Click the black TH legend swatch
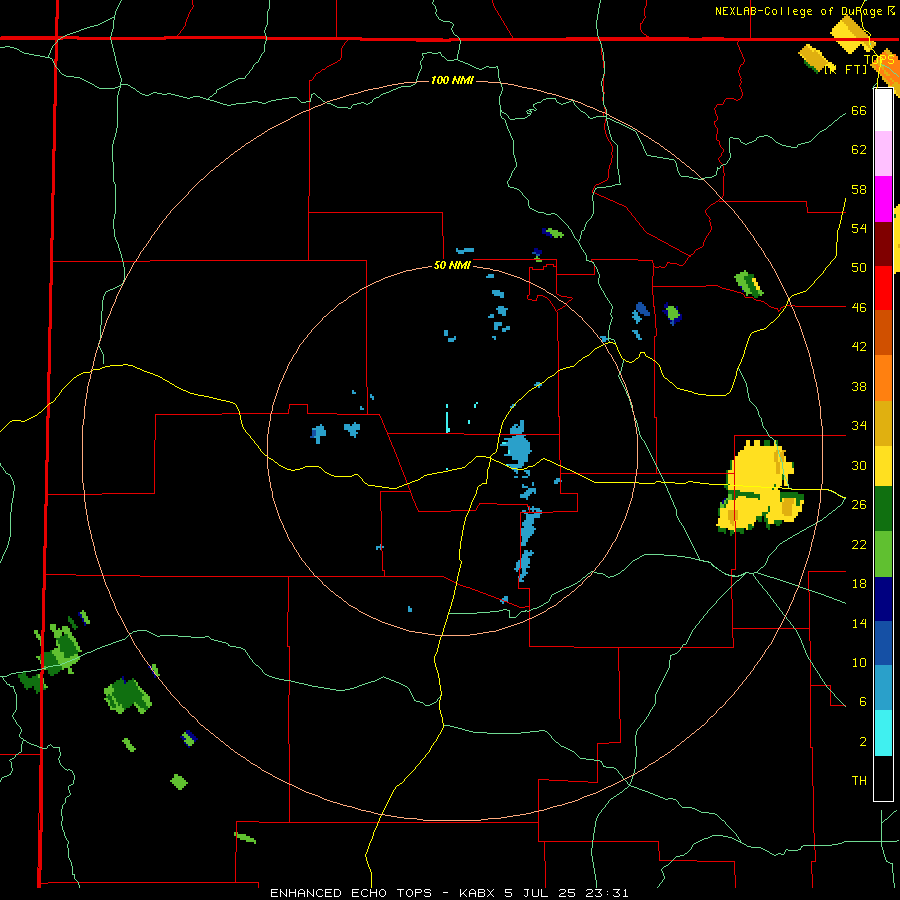This screenshot has height=900, width=900. (883, 778)
